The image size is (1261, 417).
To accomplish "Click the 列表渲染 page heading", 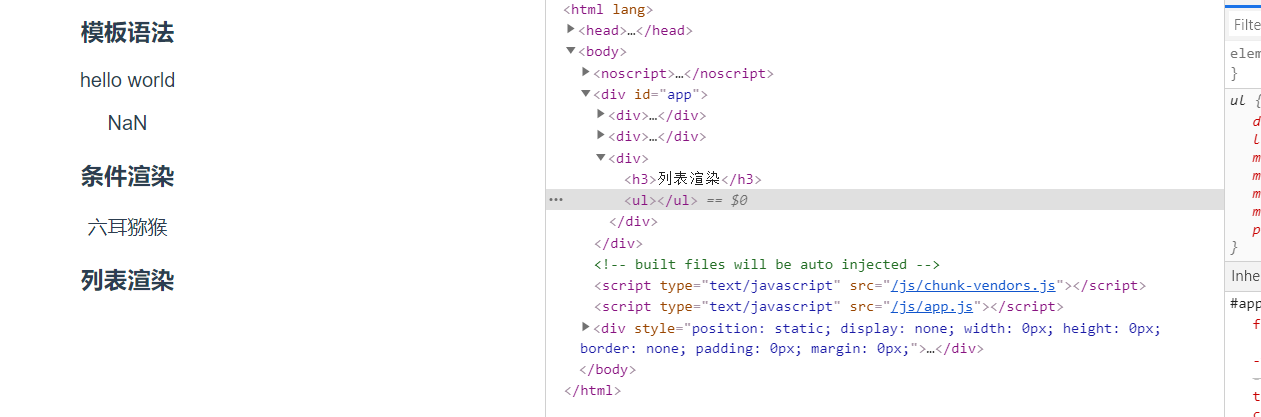I will (127, 280).
